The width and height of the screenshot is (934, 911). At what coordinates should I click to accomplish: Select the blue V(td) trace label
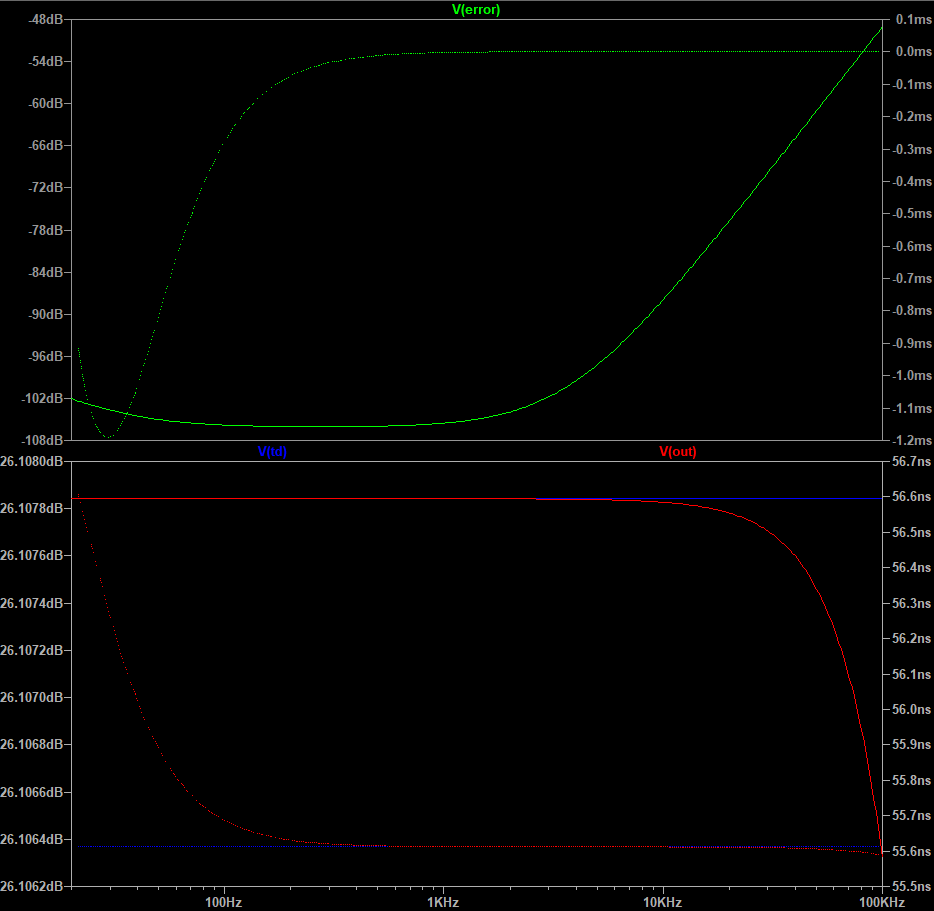[x=272, y=451]
